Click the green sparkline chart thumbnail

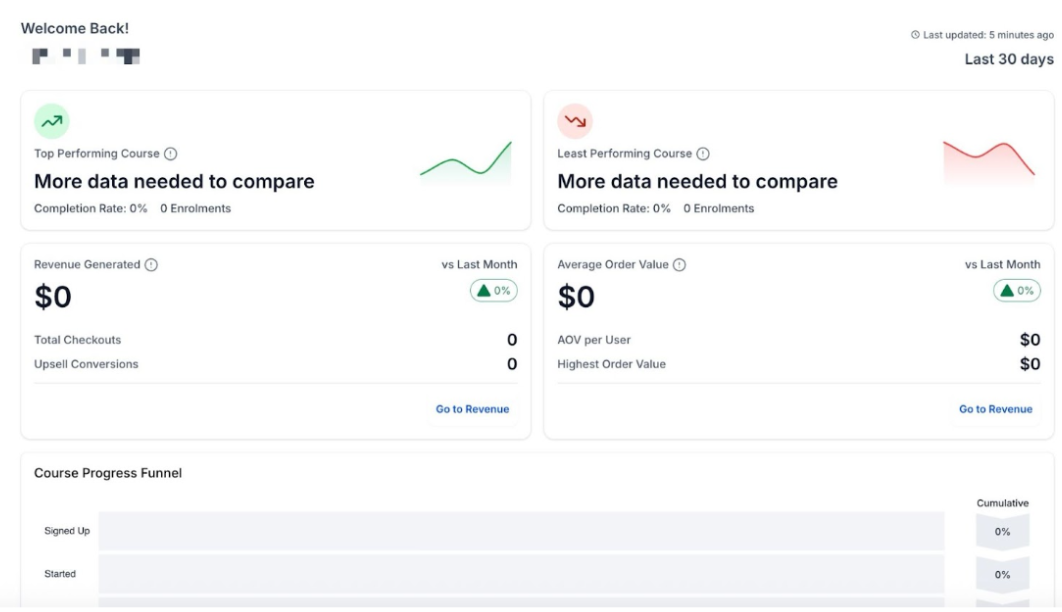tap(465, 163)
